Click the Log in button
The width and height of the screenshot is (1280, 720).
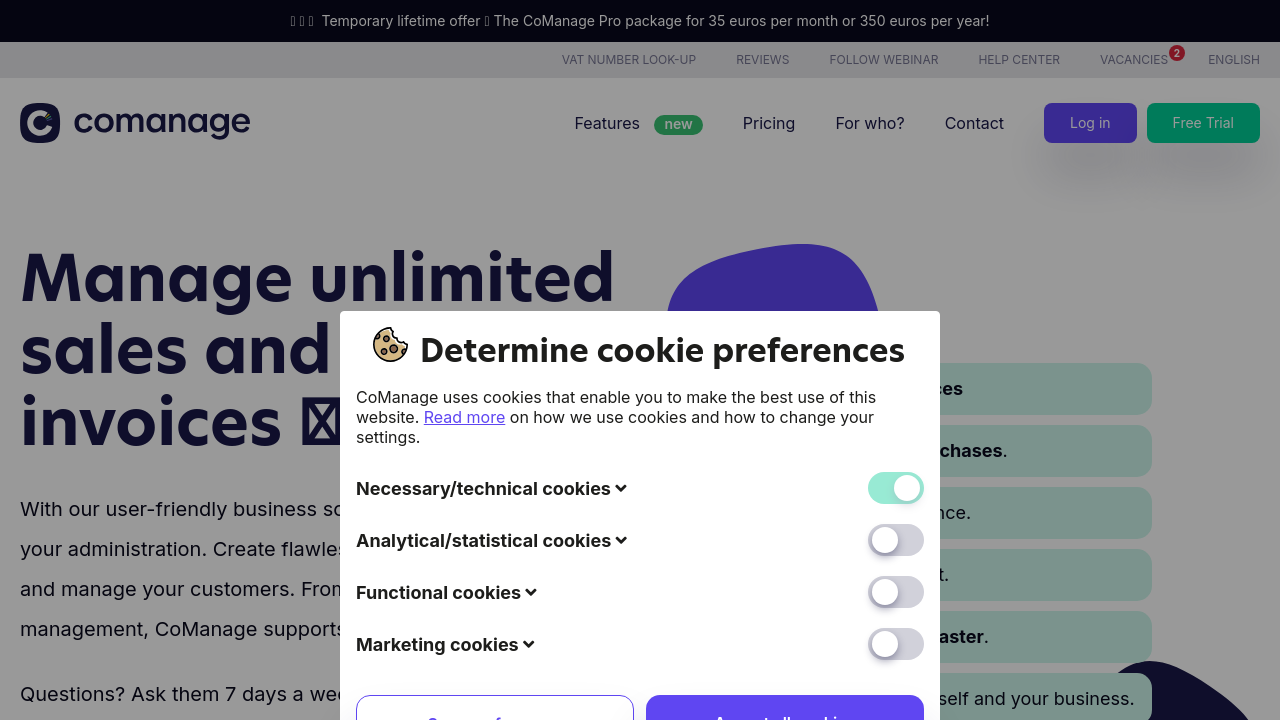(1090, 123)
